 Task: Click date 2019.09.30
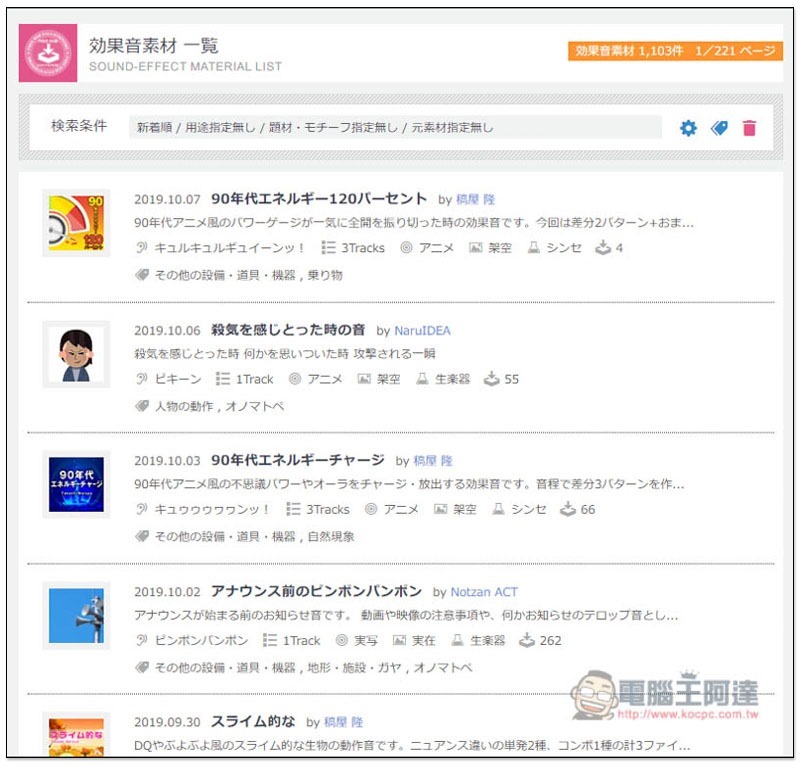tap(167, 722)
